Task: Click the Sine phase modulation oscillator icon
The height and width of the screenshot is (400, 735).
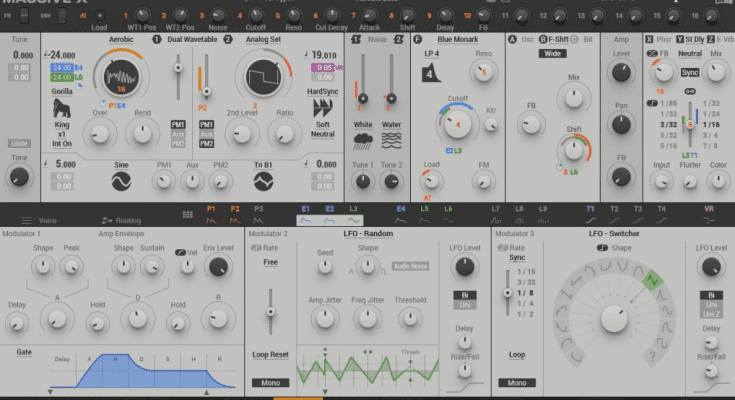Action: 121,181
